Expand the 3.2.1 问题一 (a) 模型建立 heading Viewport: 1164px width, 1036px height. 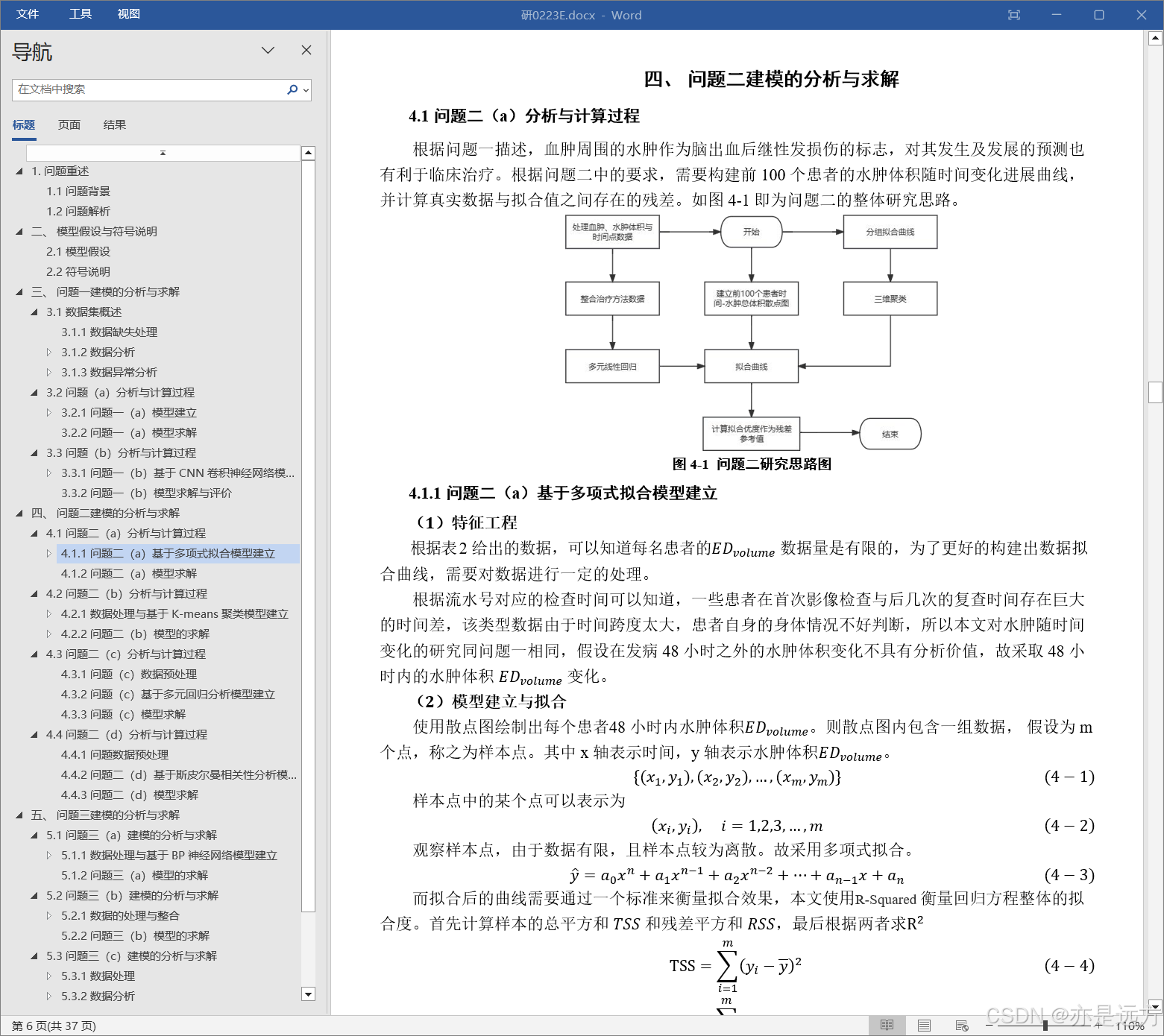pyautogui.click(x=49, y=413)
